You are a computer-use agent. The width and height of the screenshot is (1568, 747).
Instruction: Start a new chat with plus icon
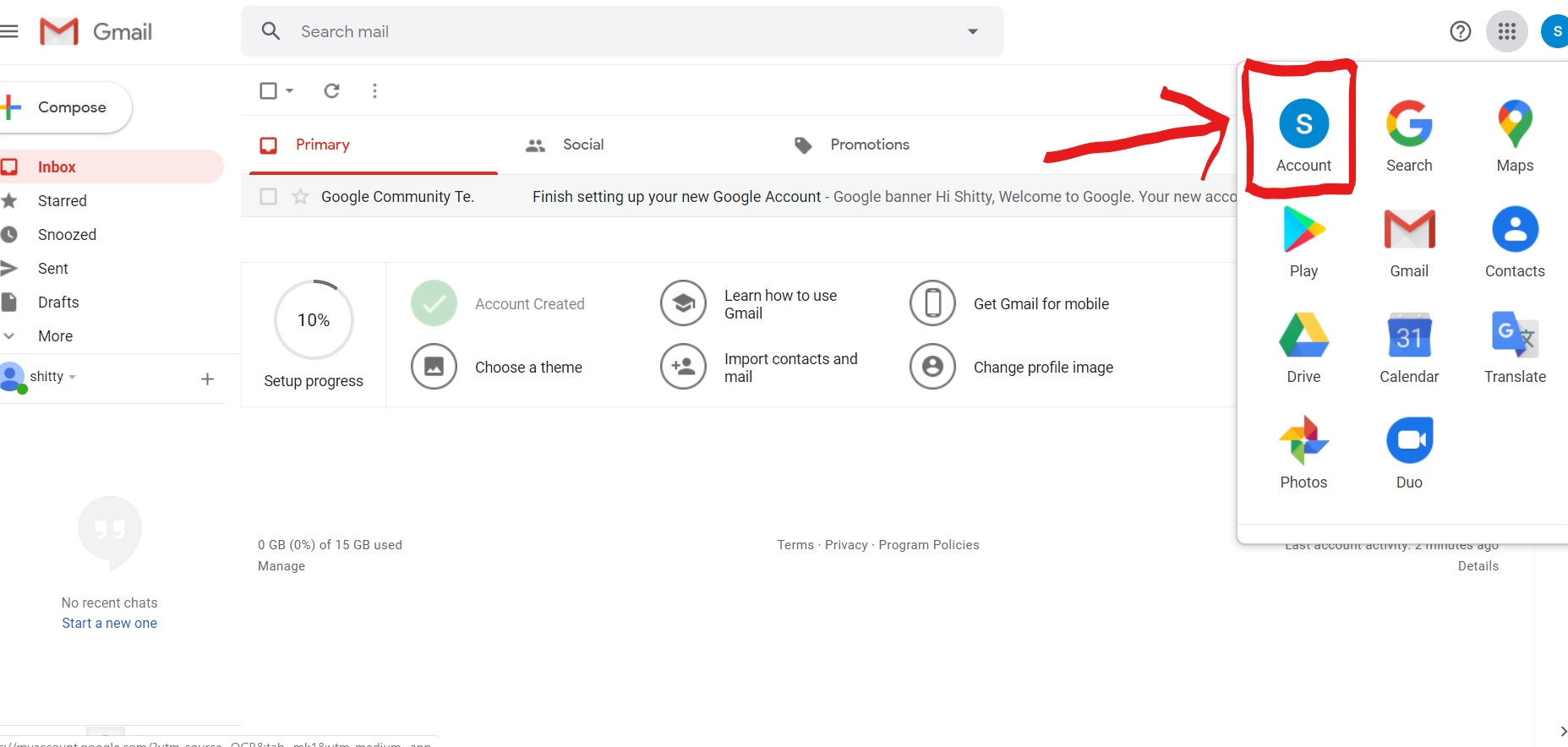(x=207, y=379)
